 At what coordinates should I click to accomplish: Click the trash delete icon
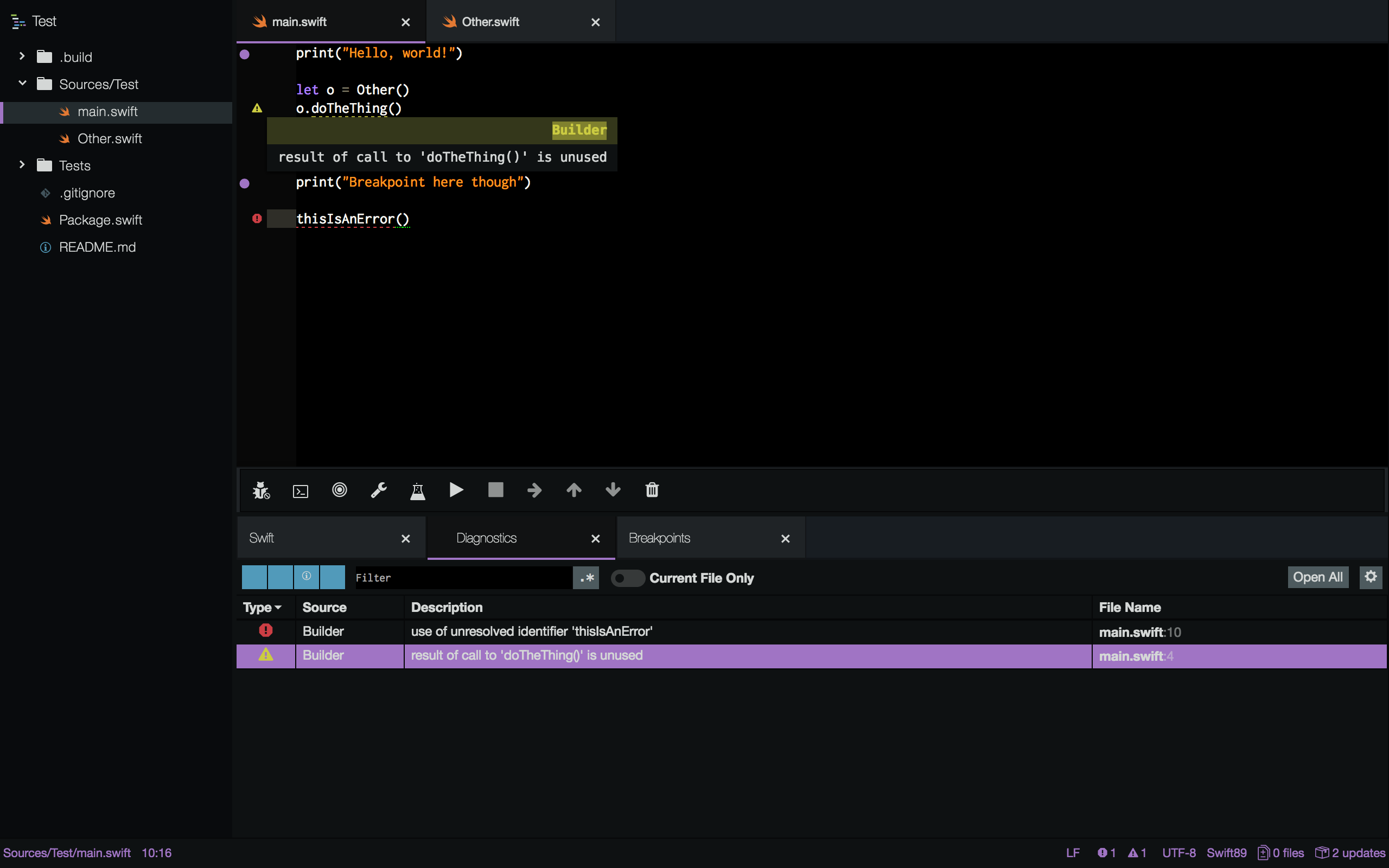pyautogui.click(x=652, y=490)
